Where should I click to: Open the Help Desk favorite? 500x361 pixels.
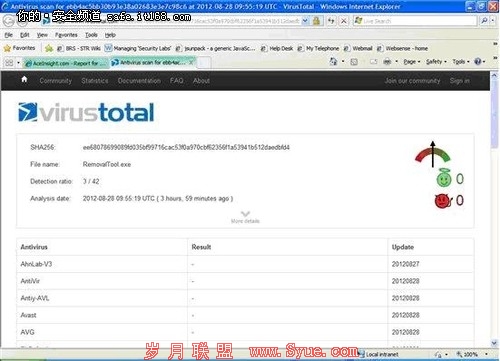(x=277, y=48)
